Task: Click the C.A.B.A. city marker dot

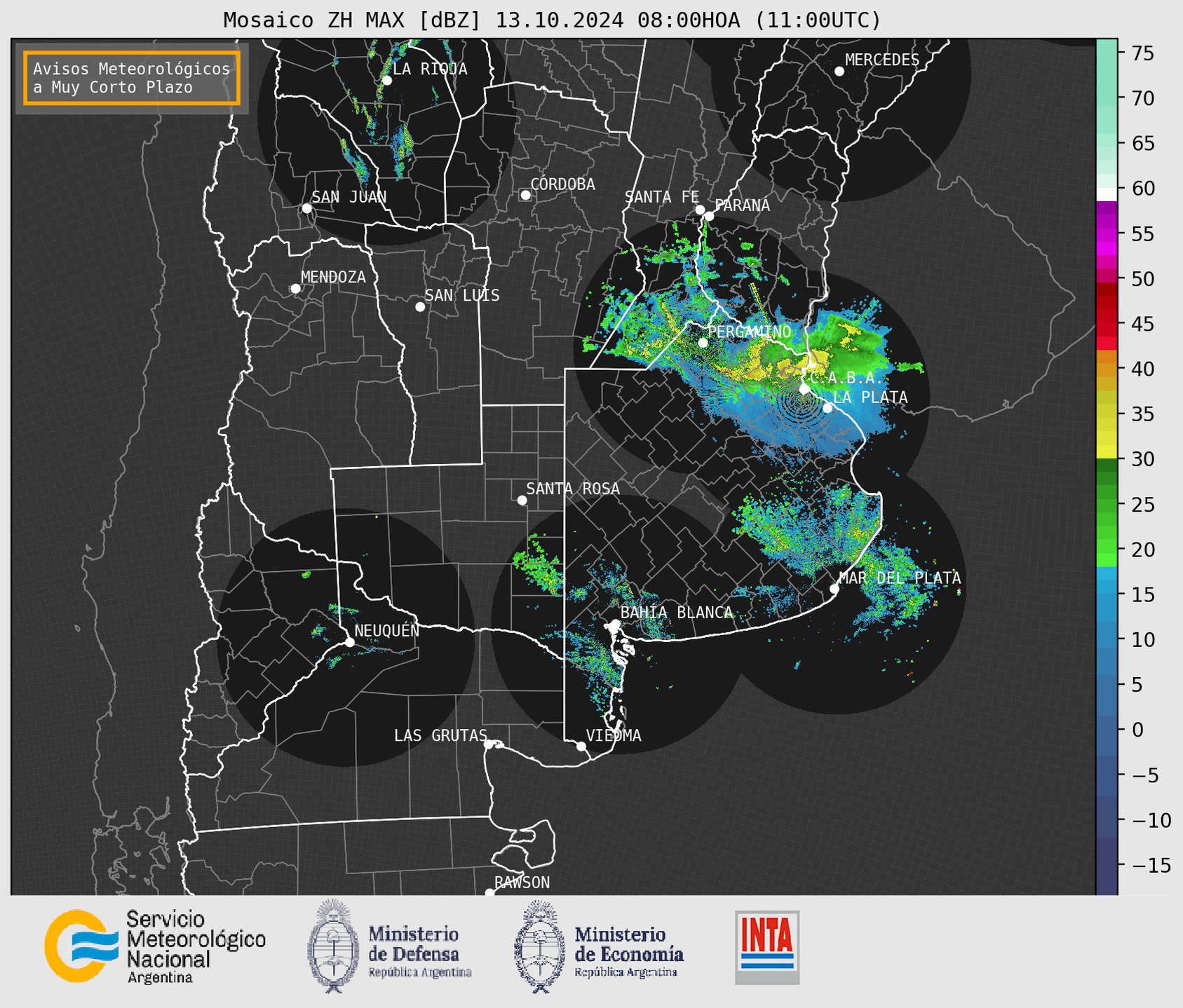Action: click(x=804, y=388)
